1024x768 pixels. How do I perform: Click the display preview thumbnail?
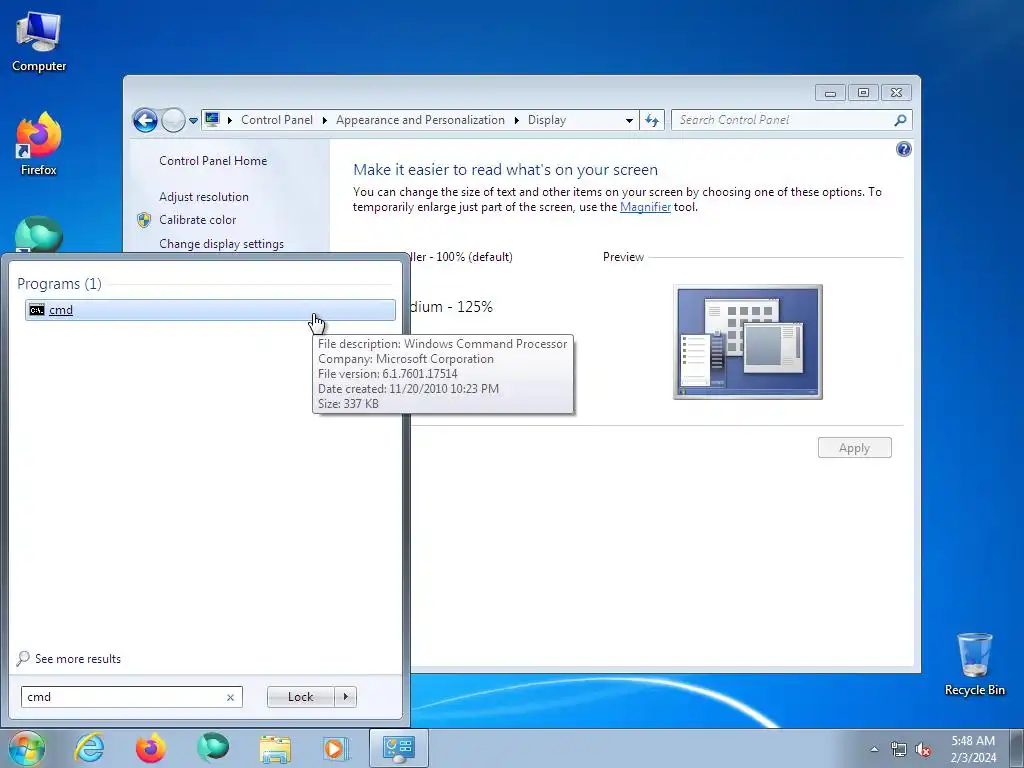tap(748, 342)
